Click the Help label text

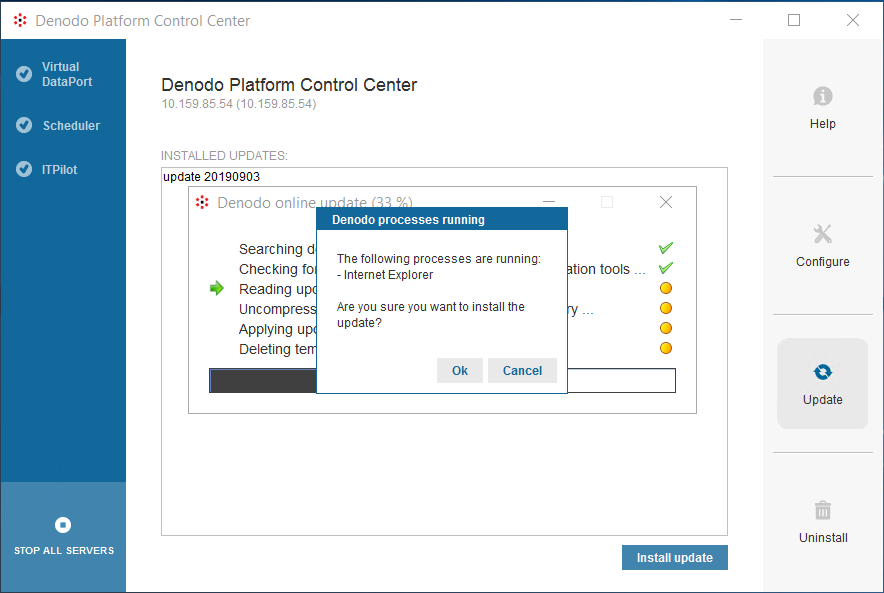pos(823,123)
